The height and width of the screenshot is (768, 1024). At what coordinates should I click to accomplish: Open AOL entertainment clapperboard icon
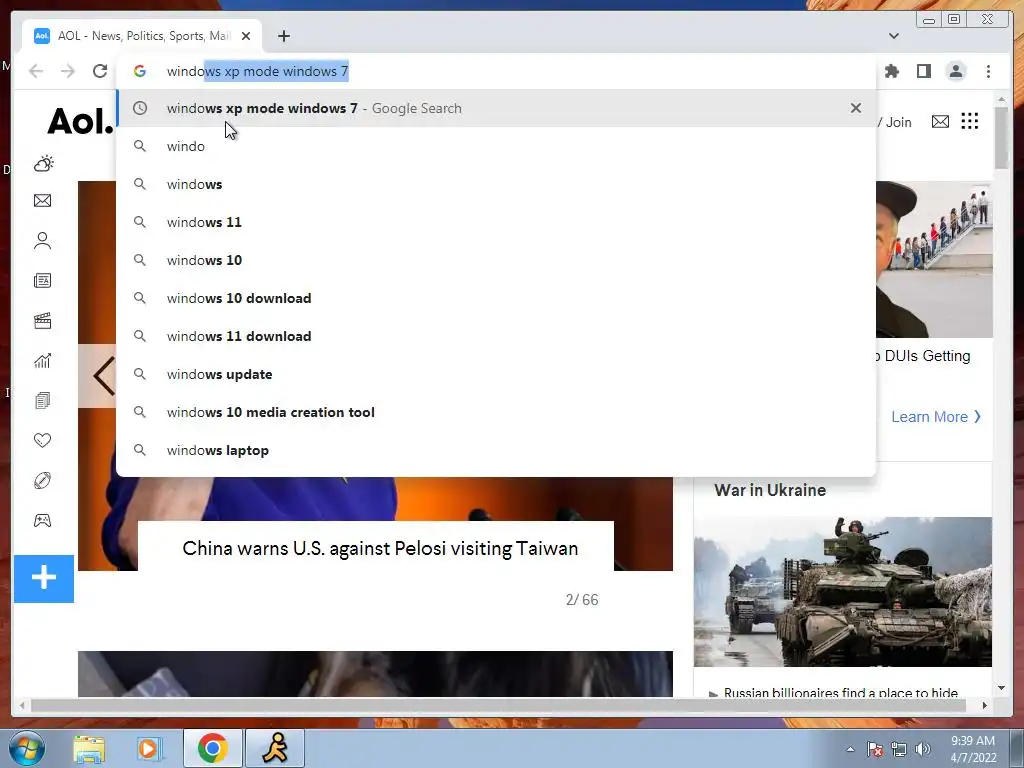[x=42, y=321]
